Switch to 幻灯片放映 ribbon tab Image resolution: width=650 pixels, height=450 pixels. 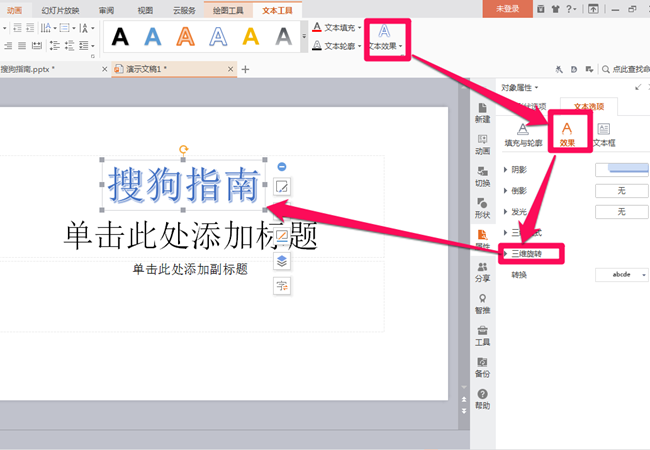coord(60,10)
